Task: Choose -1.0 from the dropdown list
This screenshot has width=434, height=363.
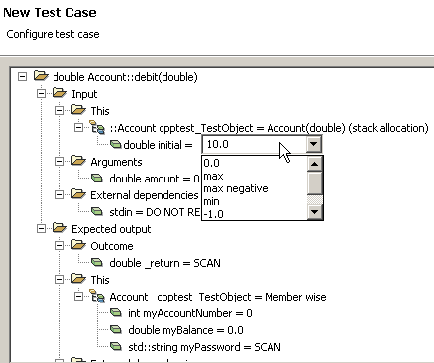Action: pos(254,214)
